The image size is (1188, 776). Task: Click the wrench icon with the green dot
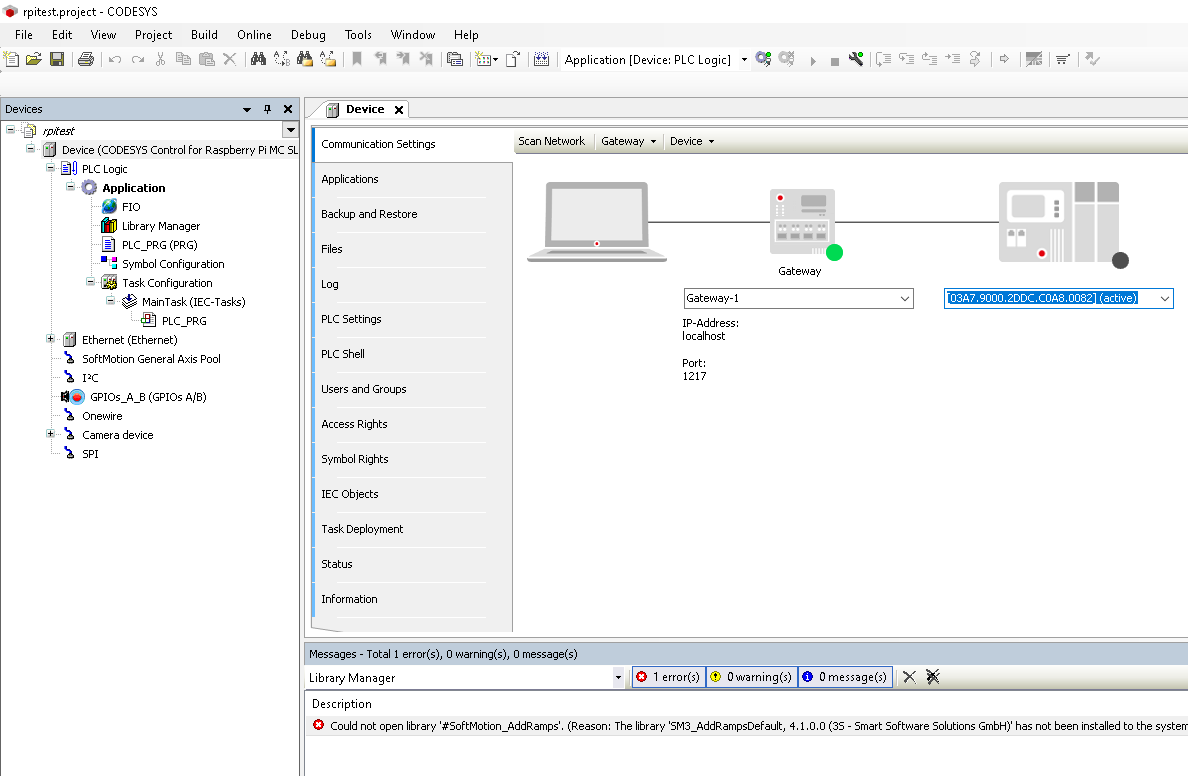pyautogui.click(x=856, y=59)
